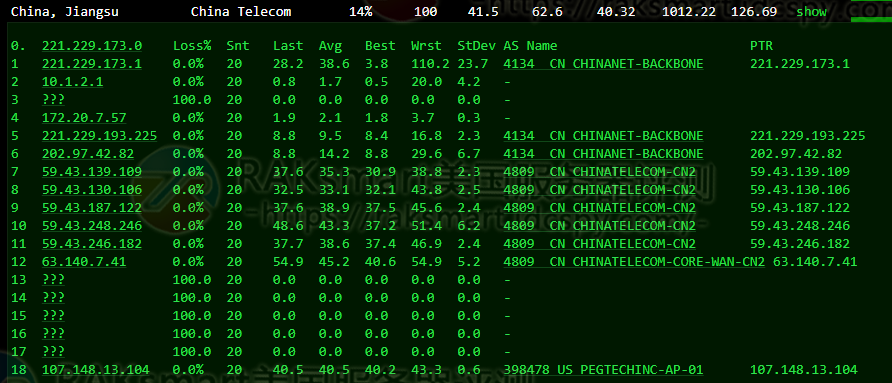Viewport: 892px width, 383px height.
Task: Click the ??? link in hop 3
Action: [x=53, y=100]
